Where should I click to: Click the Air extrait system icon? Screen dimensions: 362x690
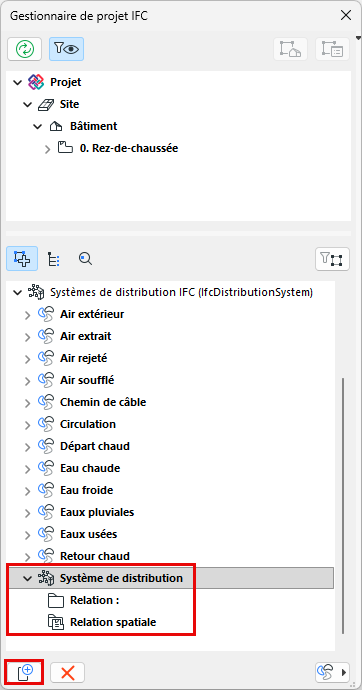tap(46, 336)
